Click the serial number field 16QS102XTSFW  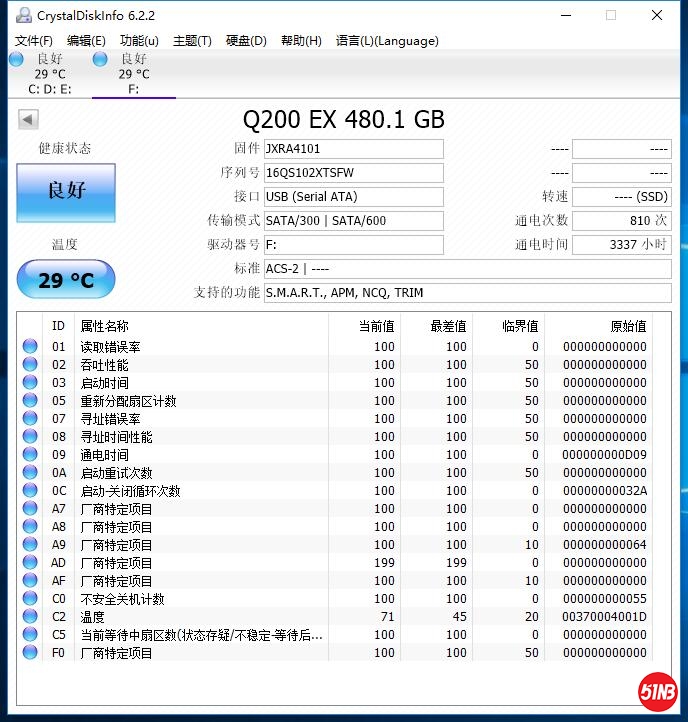coord(353,173)
